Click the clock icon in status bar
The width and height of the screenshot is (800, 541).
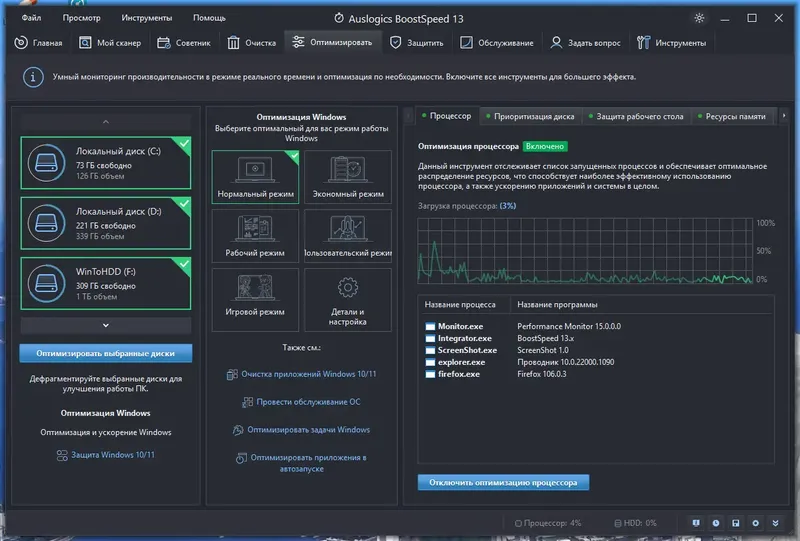coord(716,523)
